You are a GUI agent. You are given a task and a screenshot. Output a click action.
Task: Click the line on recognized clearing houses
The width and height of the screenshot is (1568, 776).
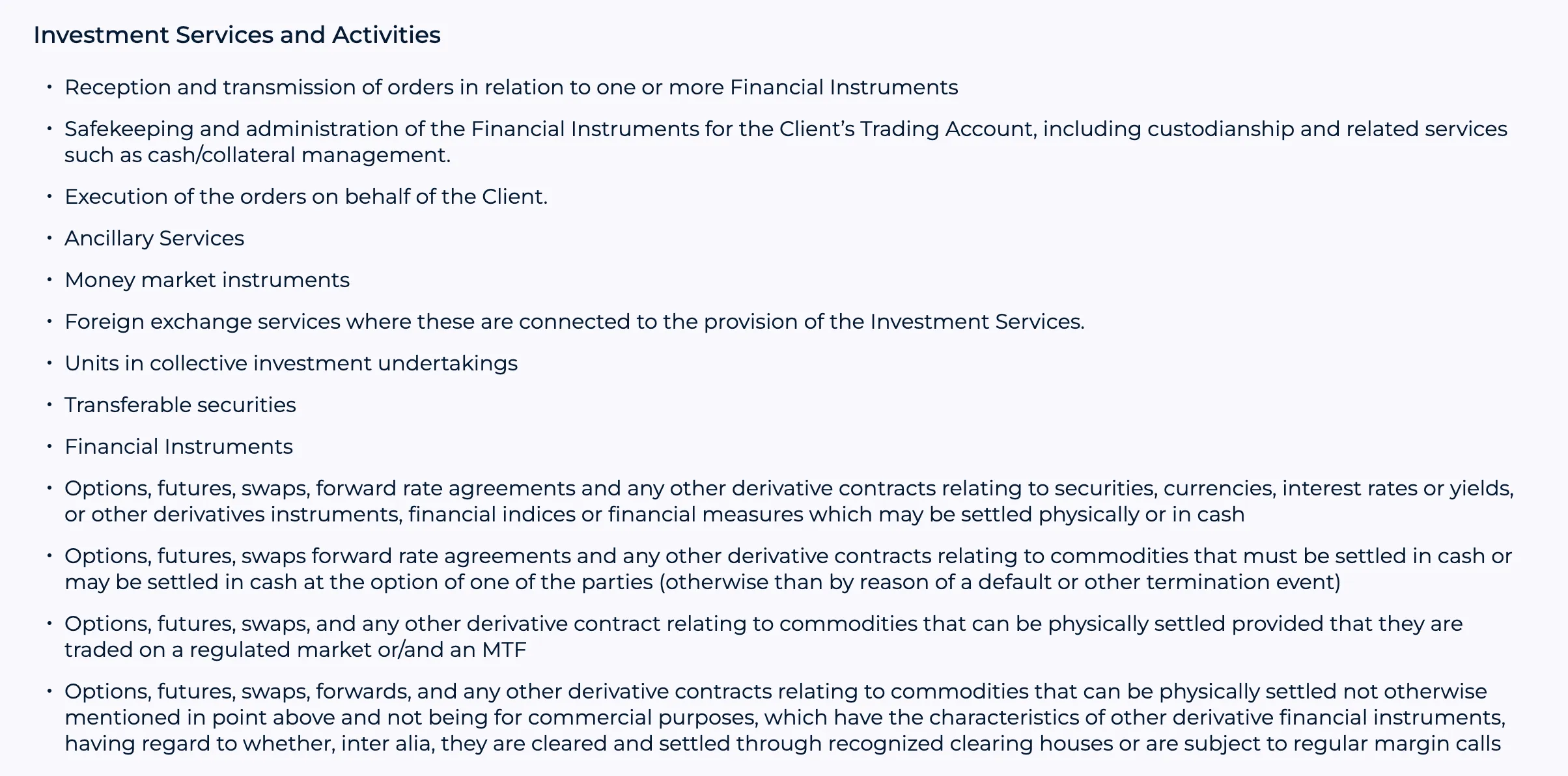(783, 743)
